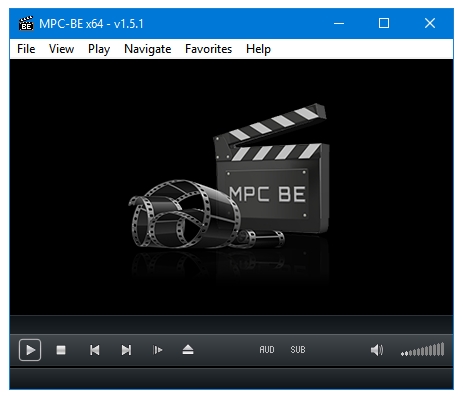Click the MPC-BE icon in the title bar
The height and width of the screenshot is (404, 463).
26,23
